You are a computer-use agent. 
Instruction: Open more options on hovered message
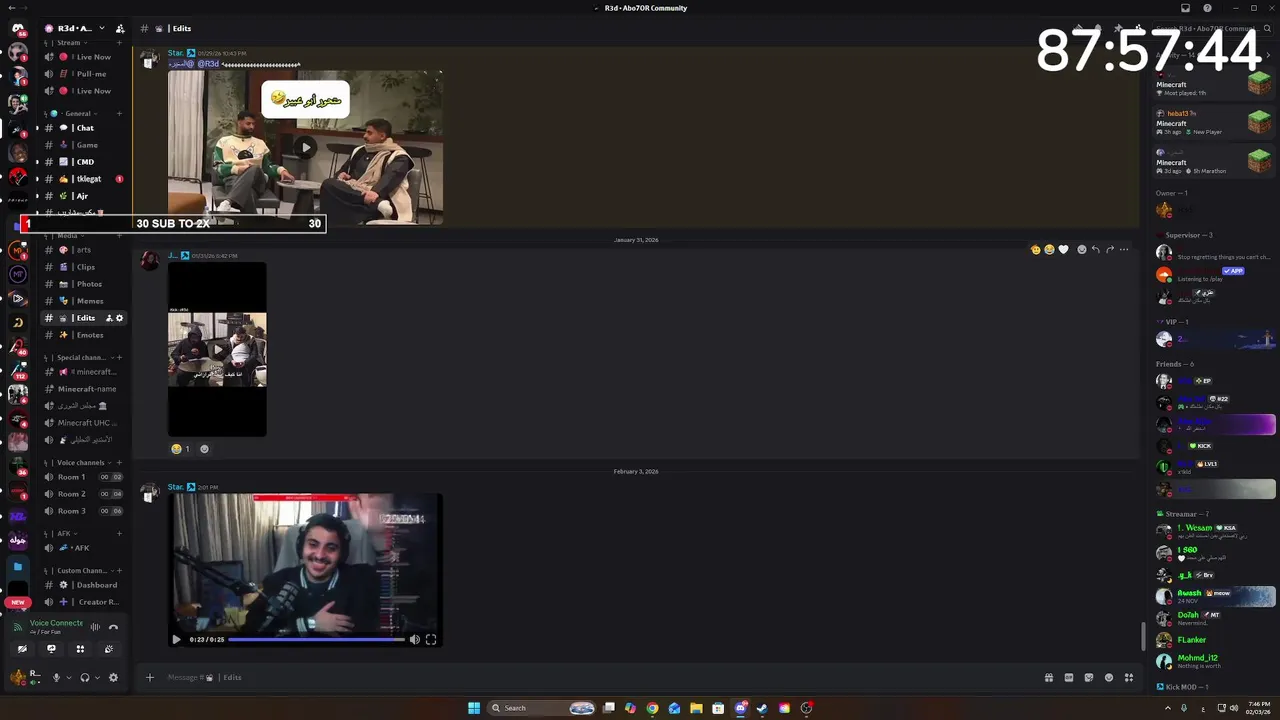1124,249
